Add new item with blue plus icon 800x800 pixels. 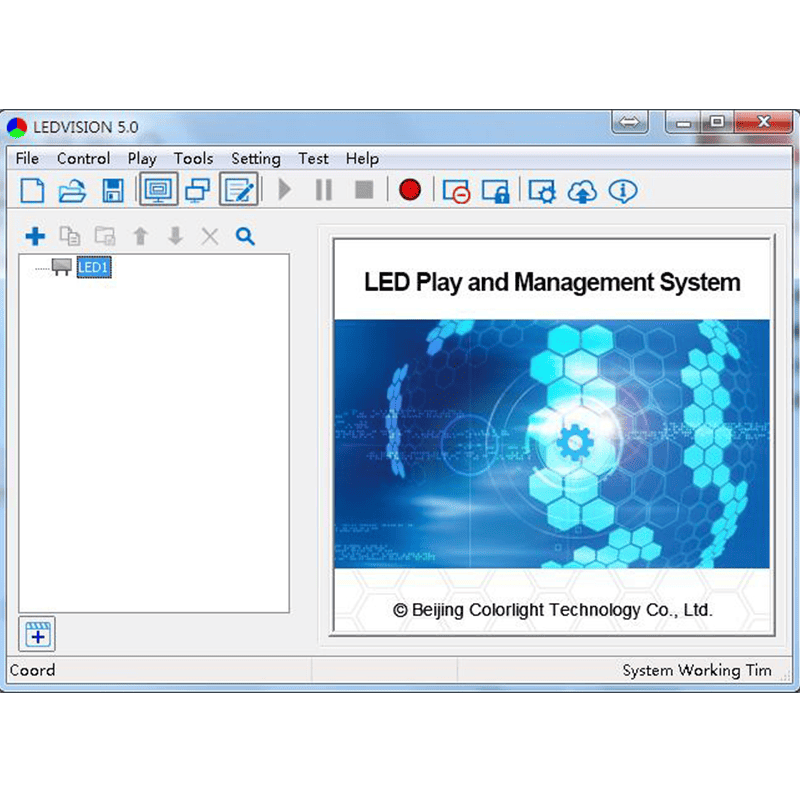pyautogui.click(x=35, y=236)
